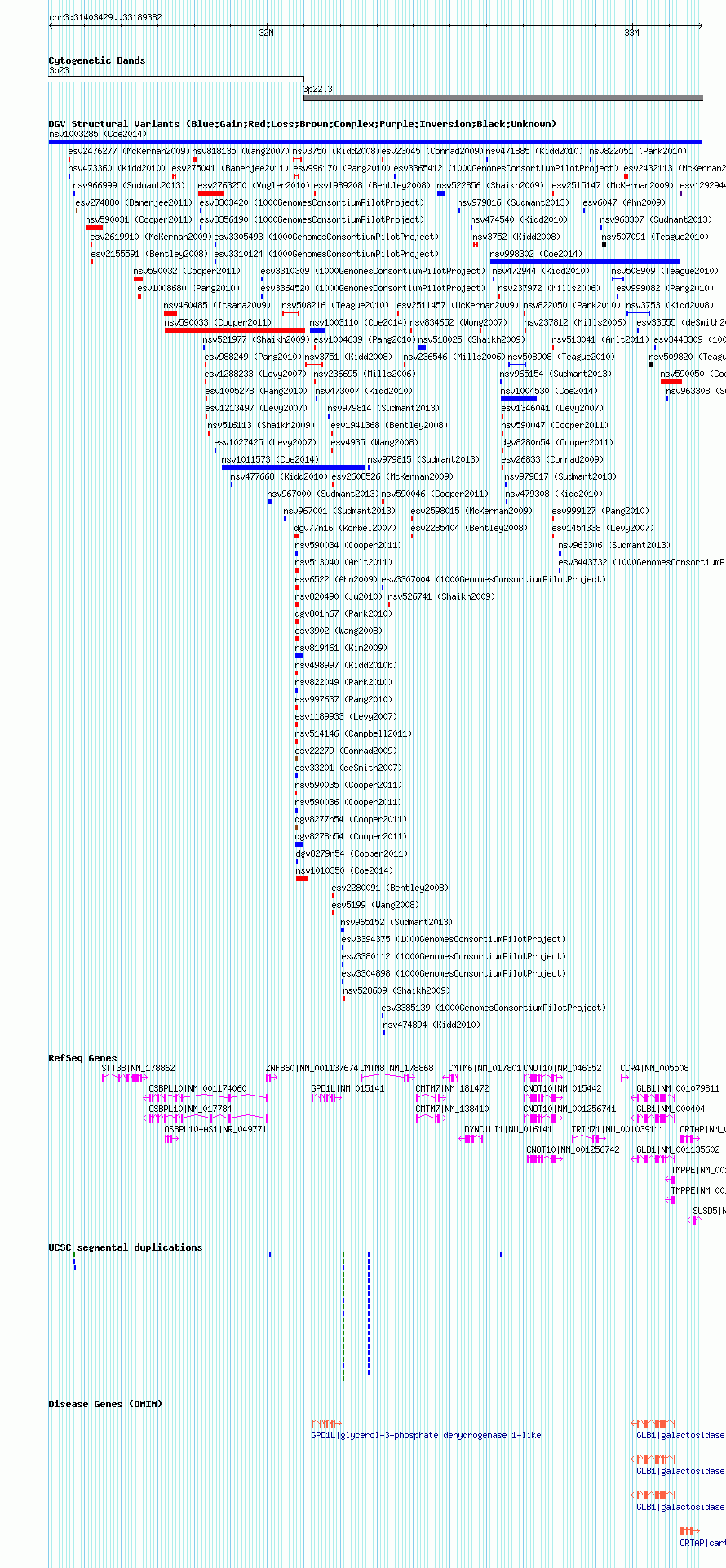Select gene ZNF860|NM_001137674
This screenshot has height=1568, width=726.
click(x=312, y=1068)
